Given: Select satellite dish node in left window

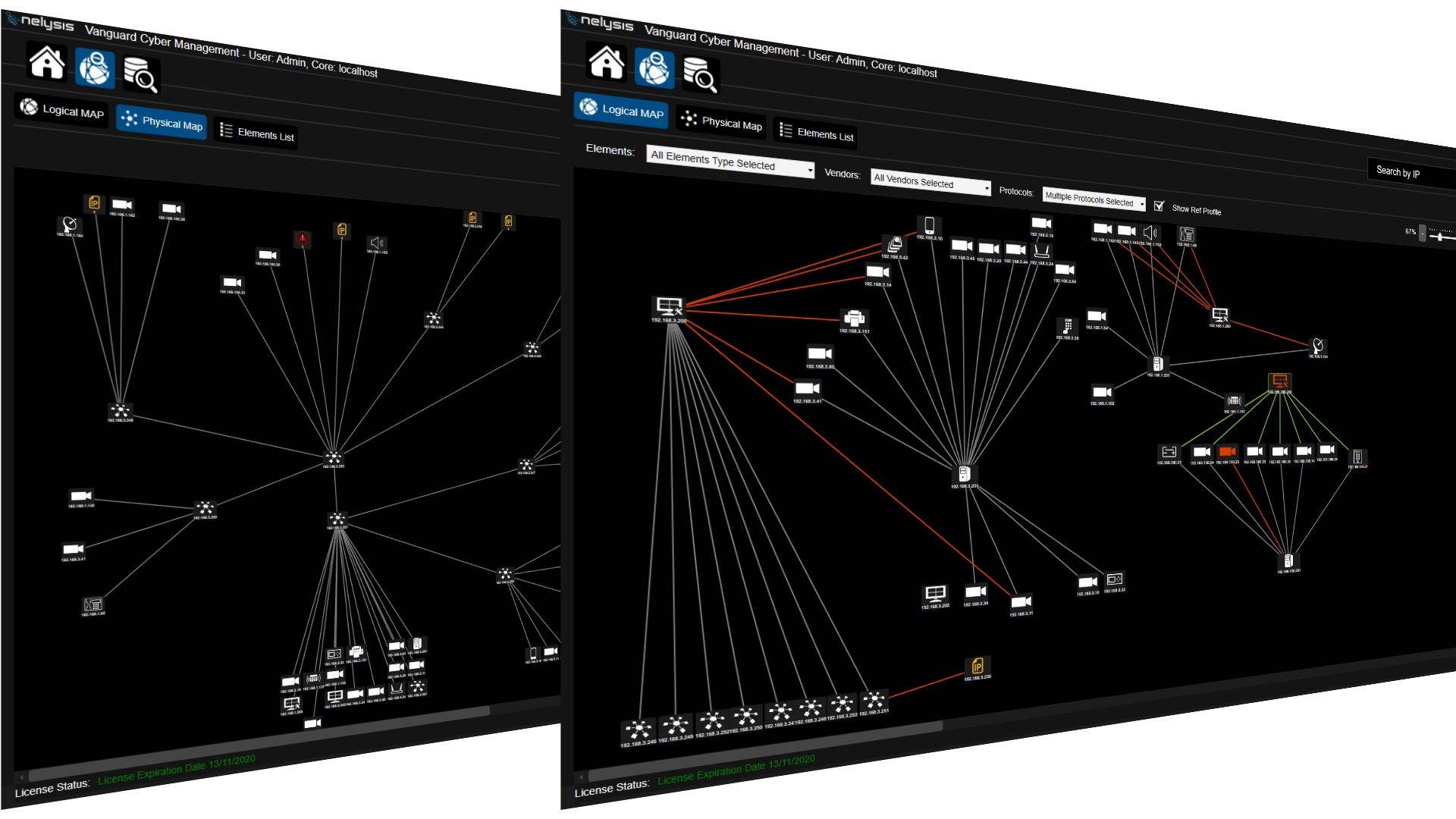Looking at the screenshot, I should [69, 226].
